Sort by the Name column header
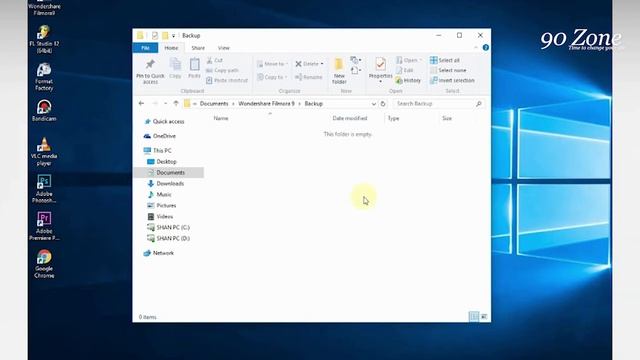The width and height of the screenshot is (640, 360). coord(221,118)
